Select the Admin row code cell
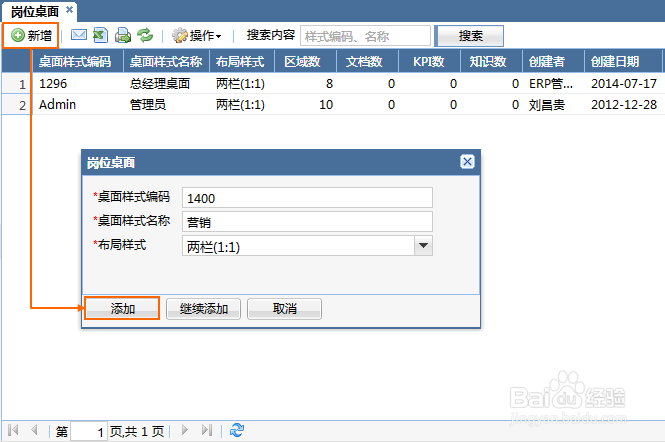Image resolution: width=665 pixels, height=442 pixels. (x=78, y=104)
